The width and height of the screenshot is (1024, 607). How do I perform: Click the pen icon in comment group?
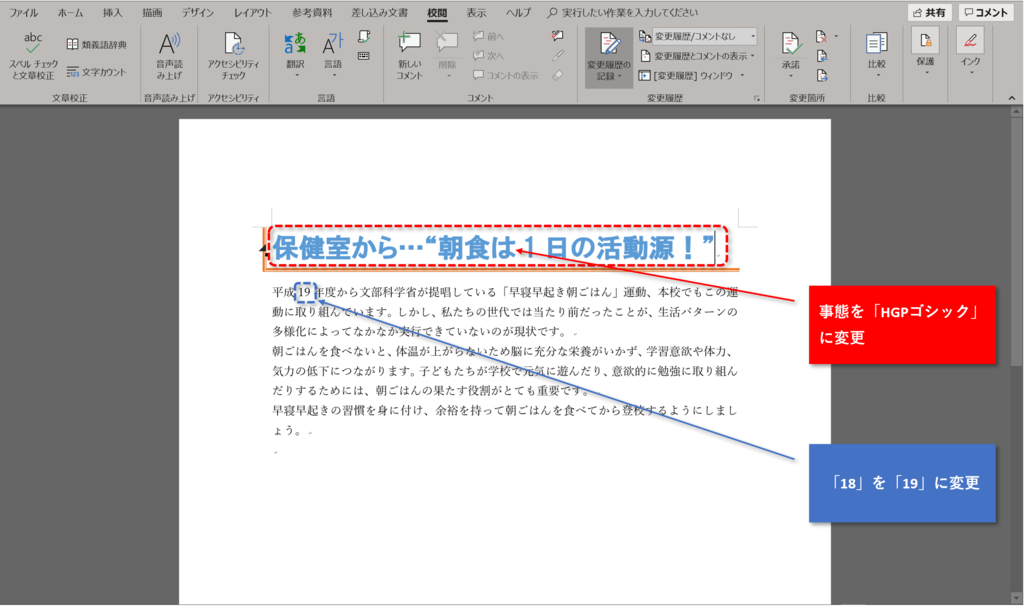(557, 56)
